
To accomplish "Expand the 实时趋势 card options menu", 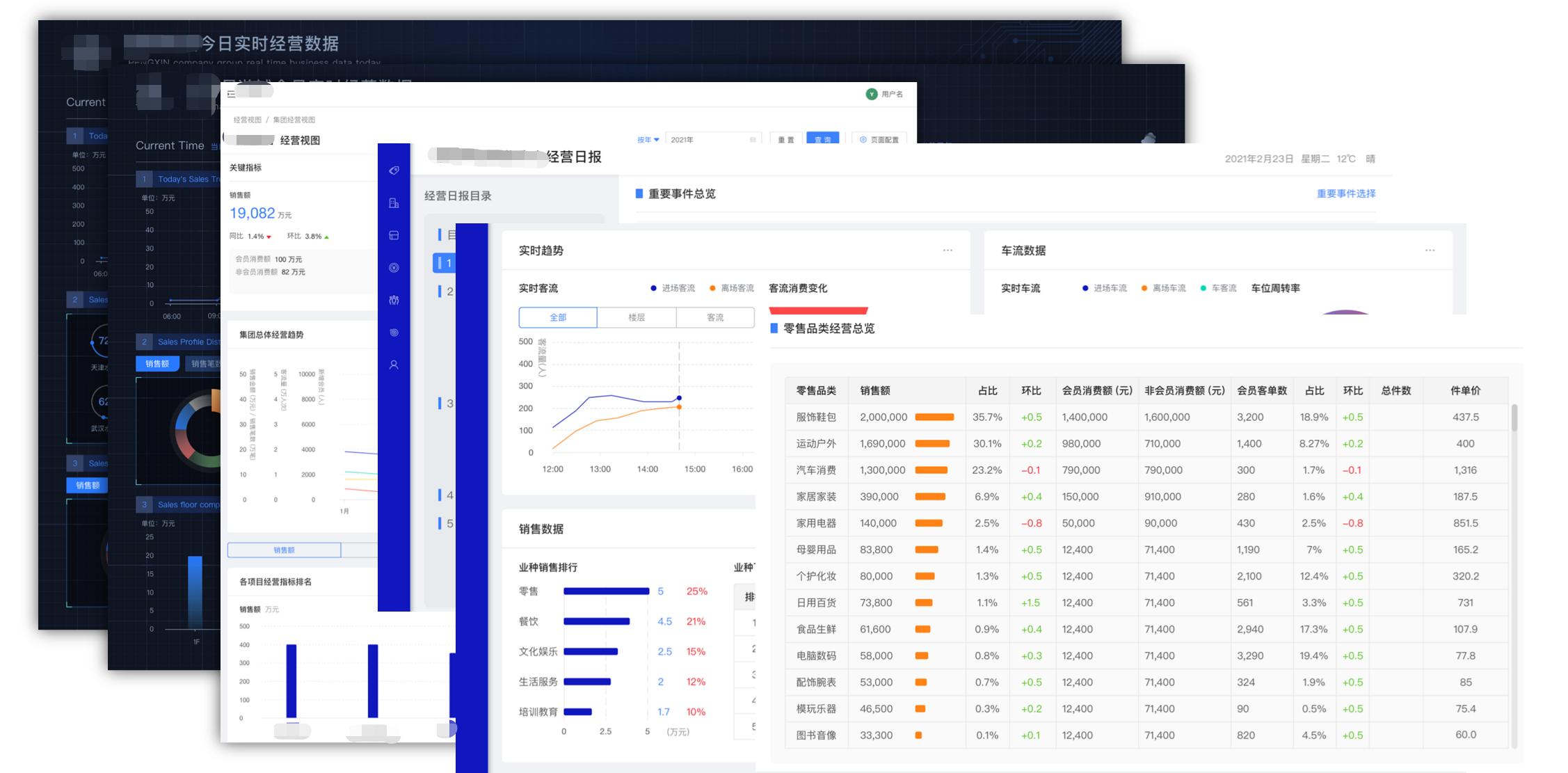I will point(947,250).
